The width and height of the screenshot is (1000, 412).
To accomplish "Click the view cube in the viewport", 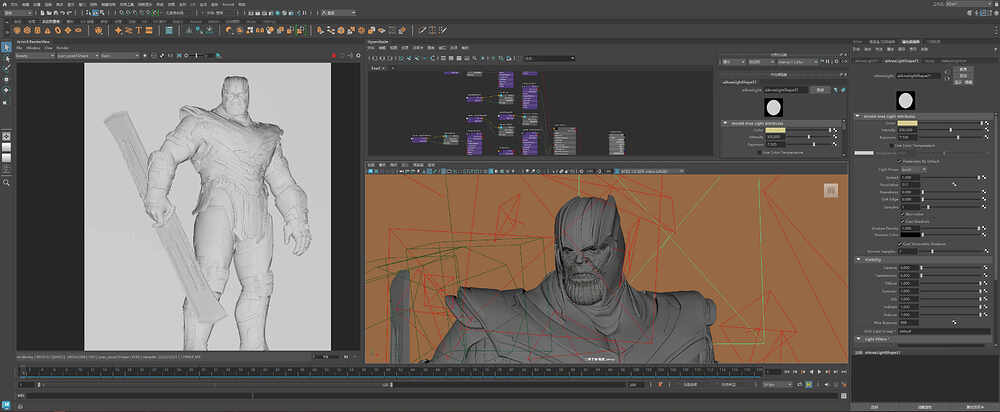I will click(830, 190).
